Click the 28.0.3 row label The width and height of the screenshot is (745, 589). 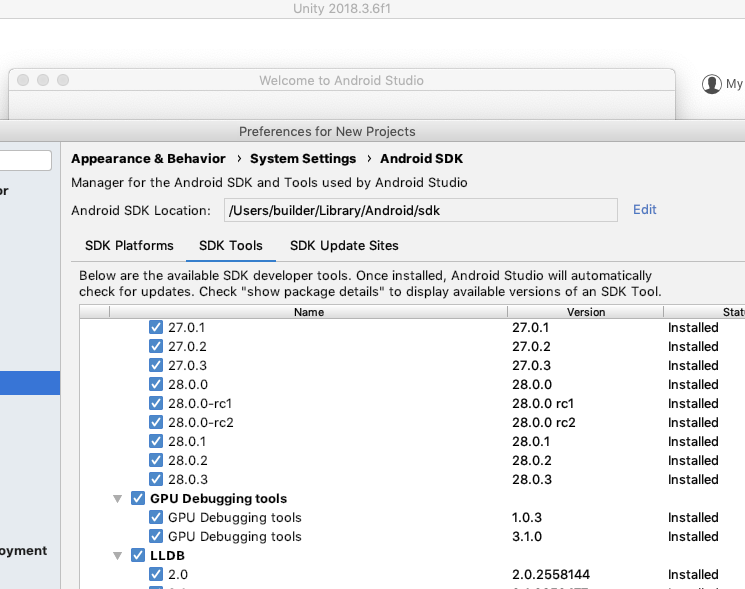(x=188, y=479)
